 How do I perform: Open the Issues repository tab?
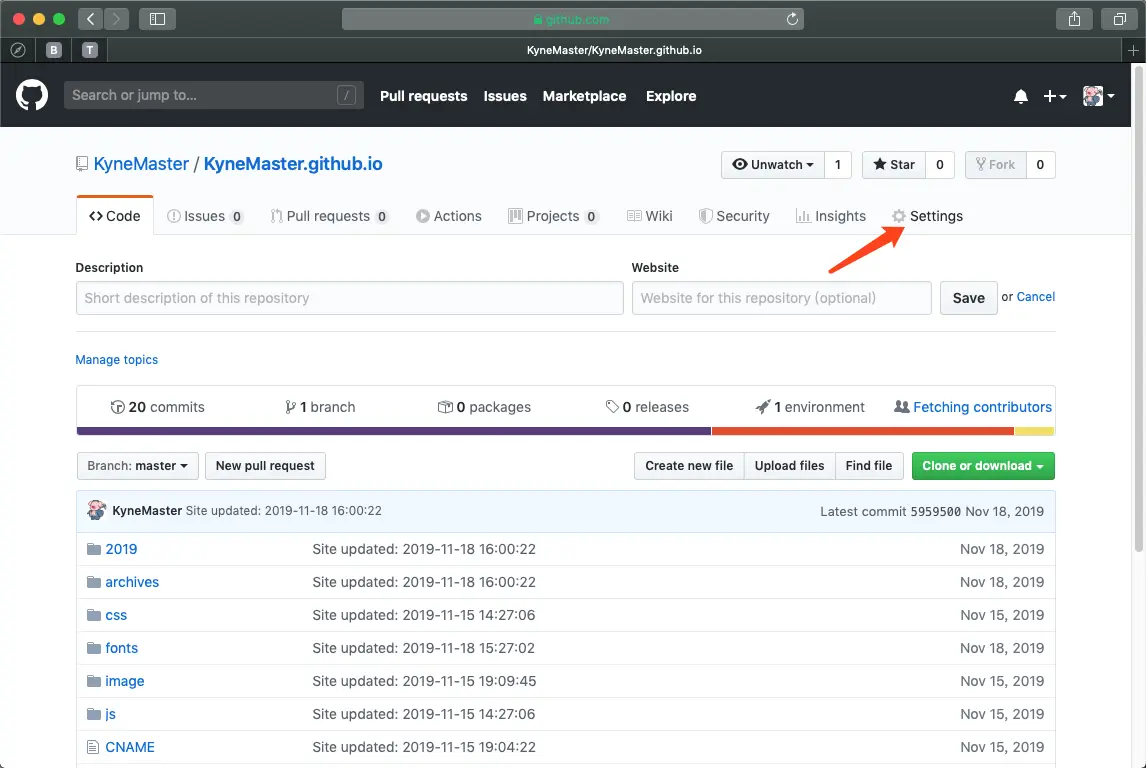(205, 216)
